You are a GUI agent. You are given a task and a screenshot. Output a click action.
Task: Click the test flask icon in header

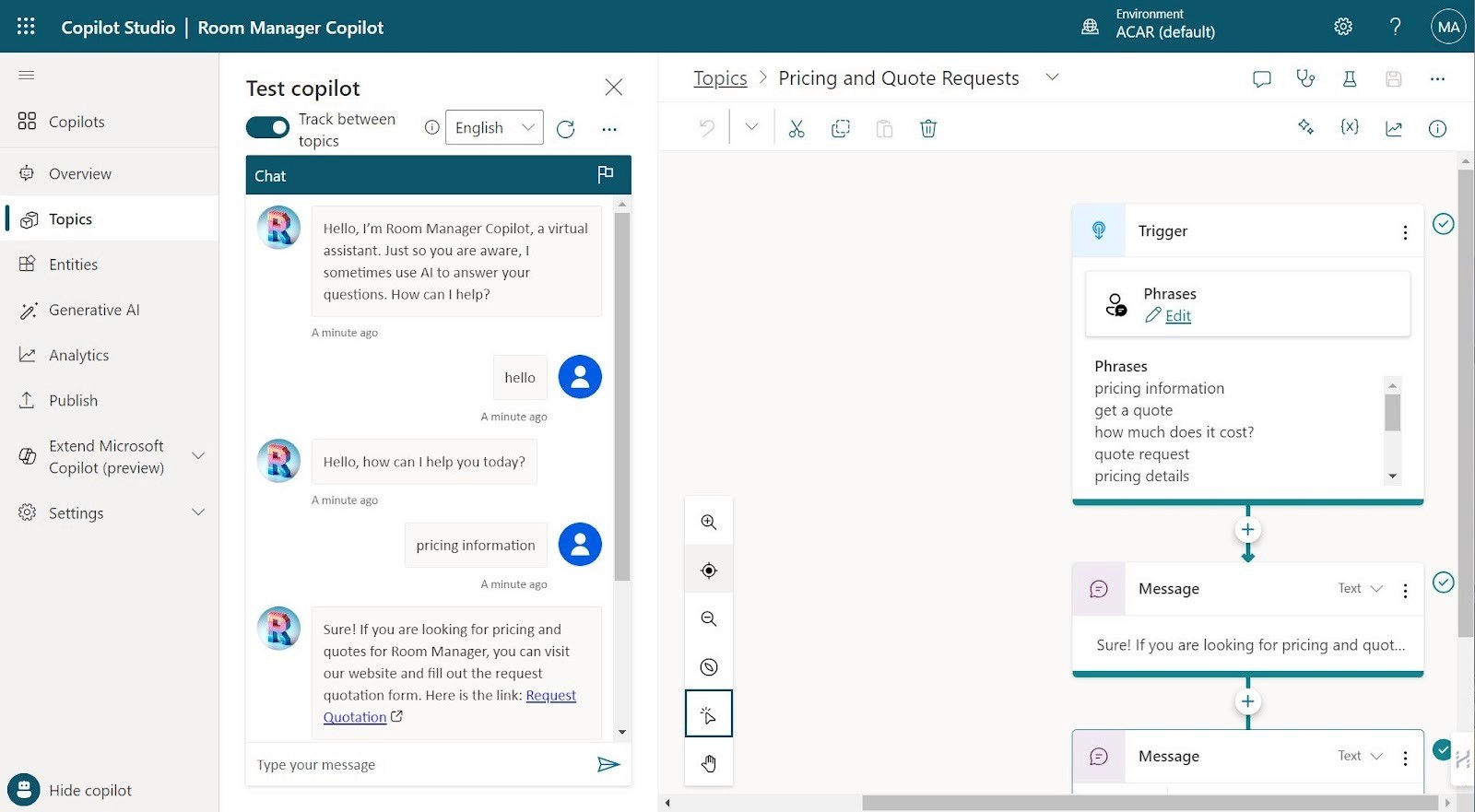coord(1350,79)
